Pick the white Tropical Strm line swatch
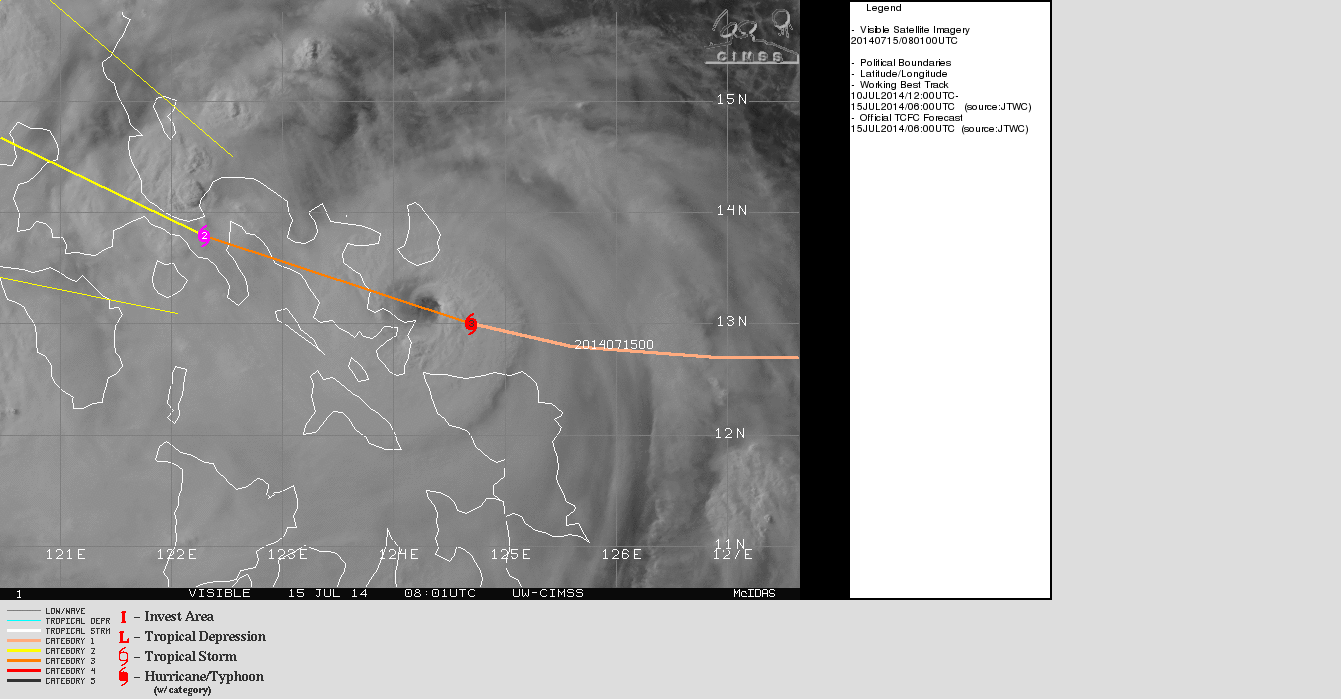 pyautogui.click(x=24, y=631)
